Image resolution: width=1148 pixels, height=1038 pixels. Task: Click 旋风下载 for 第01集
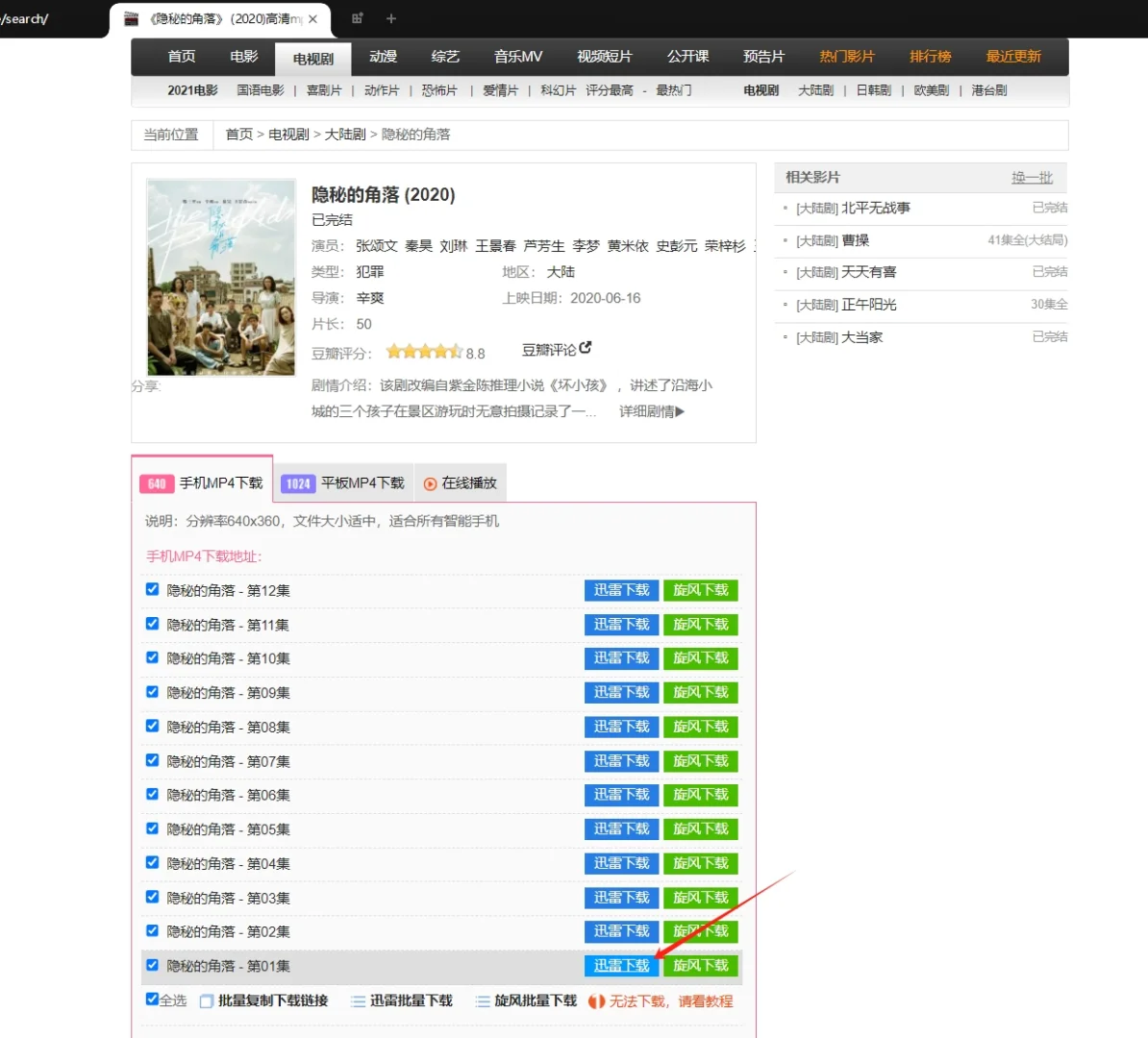tap(701, 966)
